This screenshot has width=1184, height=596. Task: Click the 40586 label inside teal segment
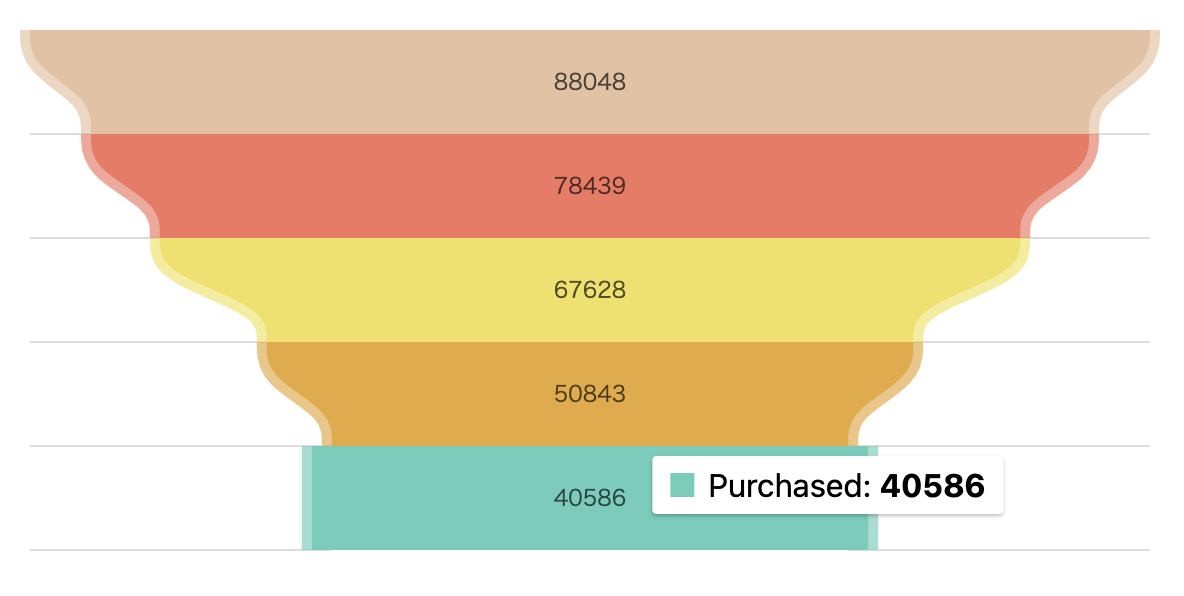point(590,498)
